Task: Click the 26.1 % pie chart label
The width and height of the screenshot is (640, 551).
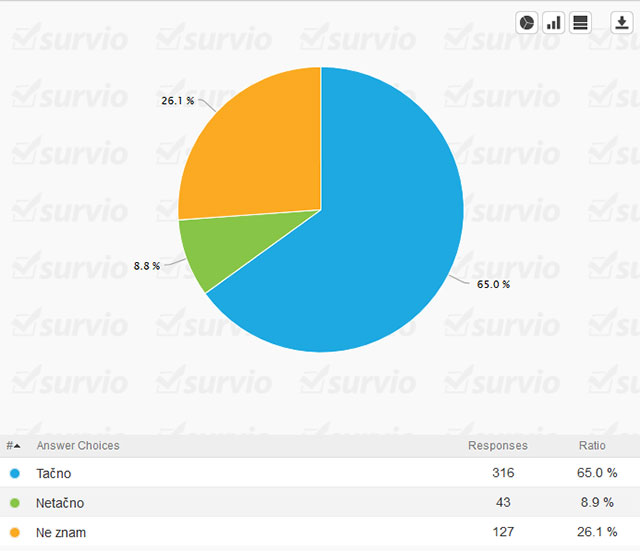Action: coord(177,101)
